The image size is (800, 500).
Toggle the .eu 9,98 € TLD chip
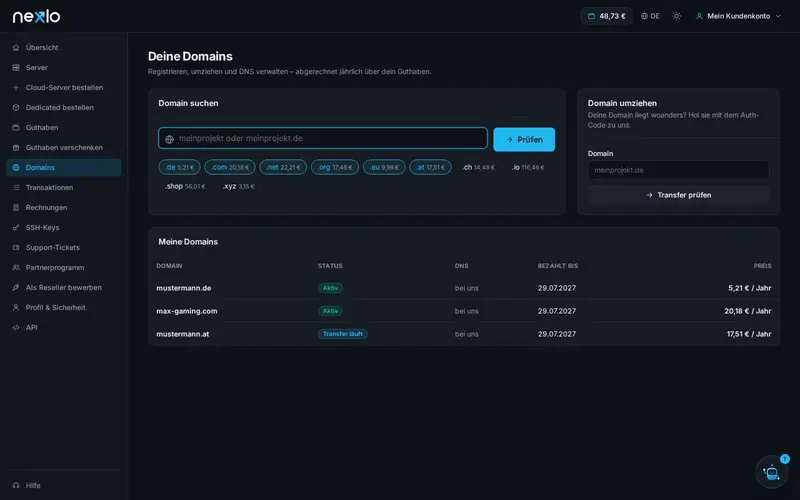384,167
